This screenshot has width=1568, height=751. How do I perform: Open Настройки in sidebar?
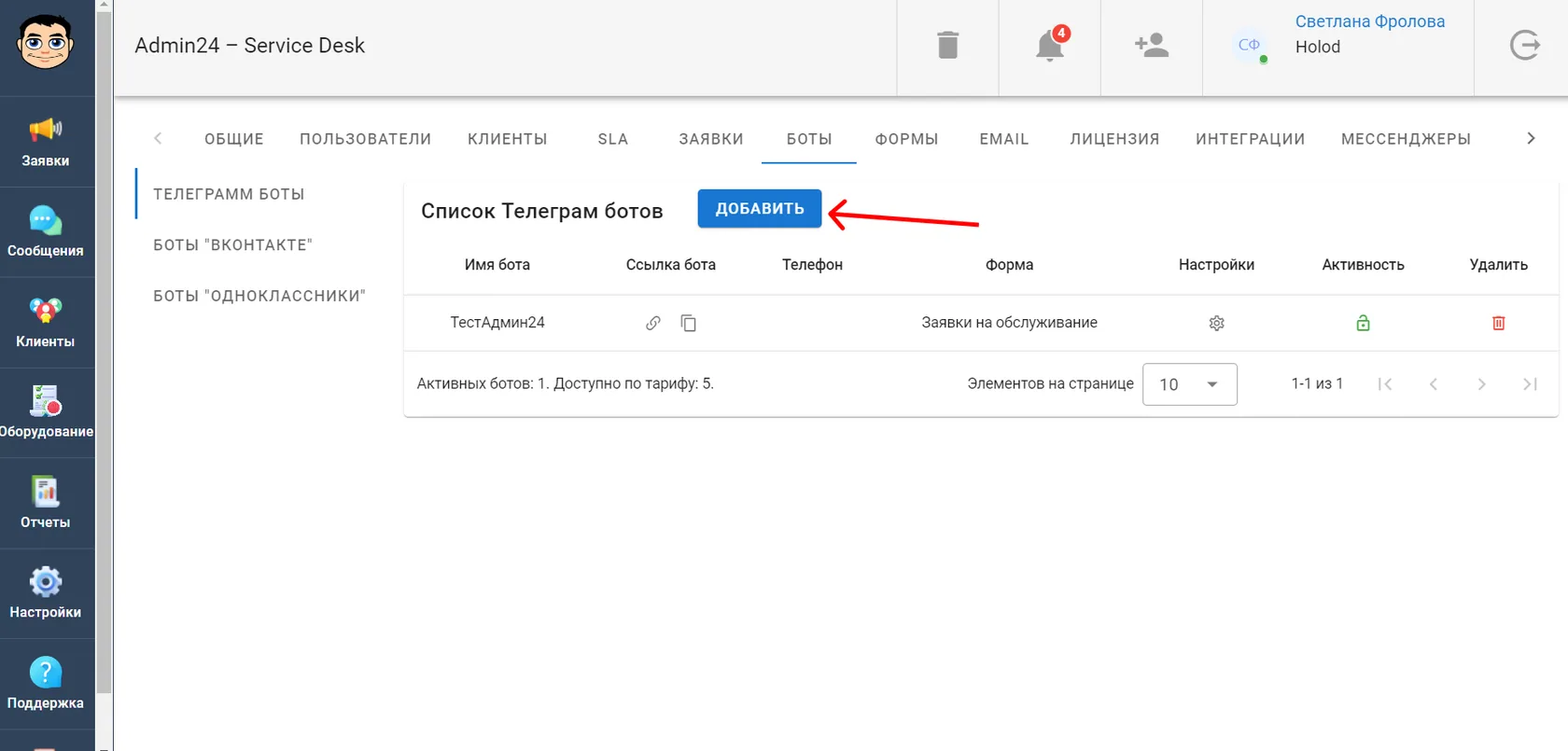(x=46, y=593)
